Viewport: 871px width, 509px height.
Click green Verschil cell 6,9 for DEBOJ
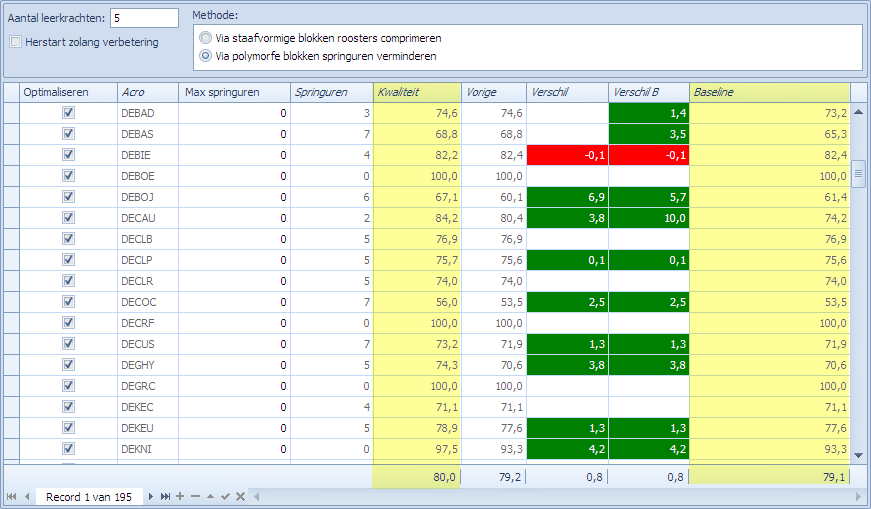(567, 197)
